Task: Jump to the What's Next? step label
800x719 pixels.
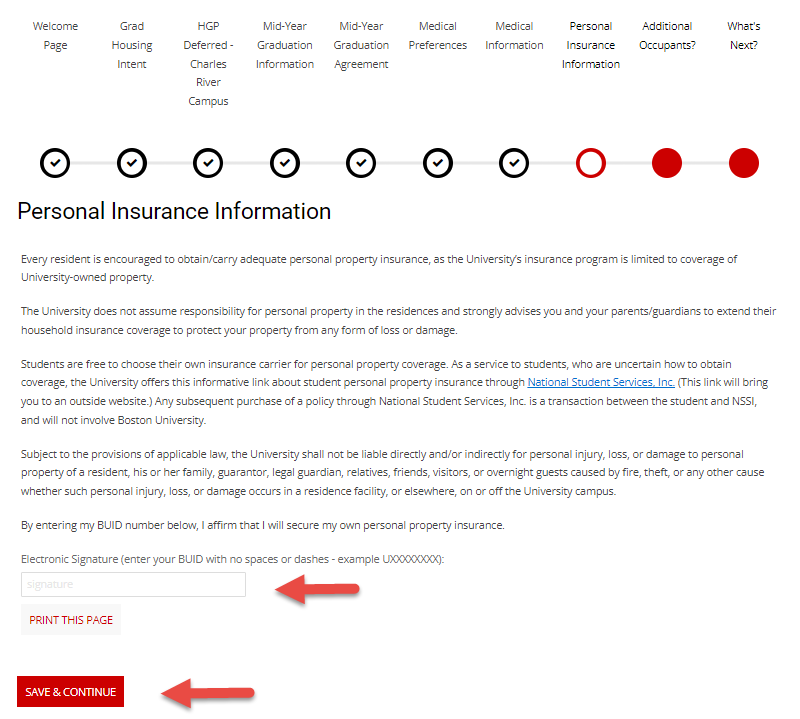Action: tap(744, 36)
